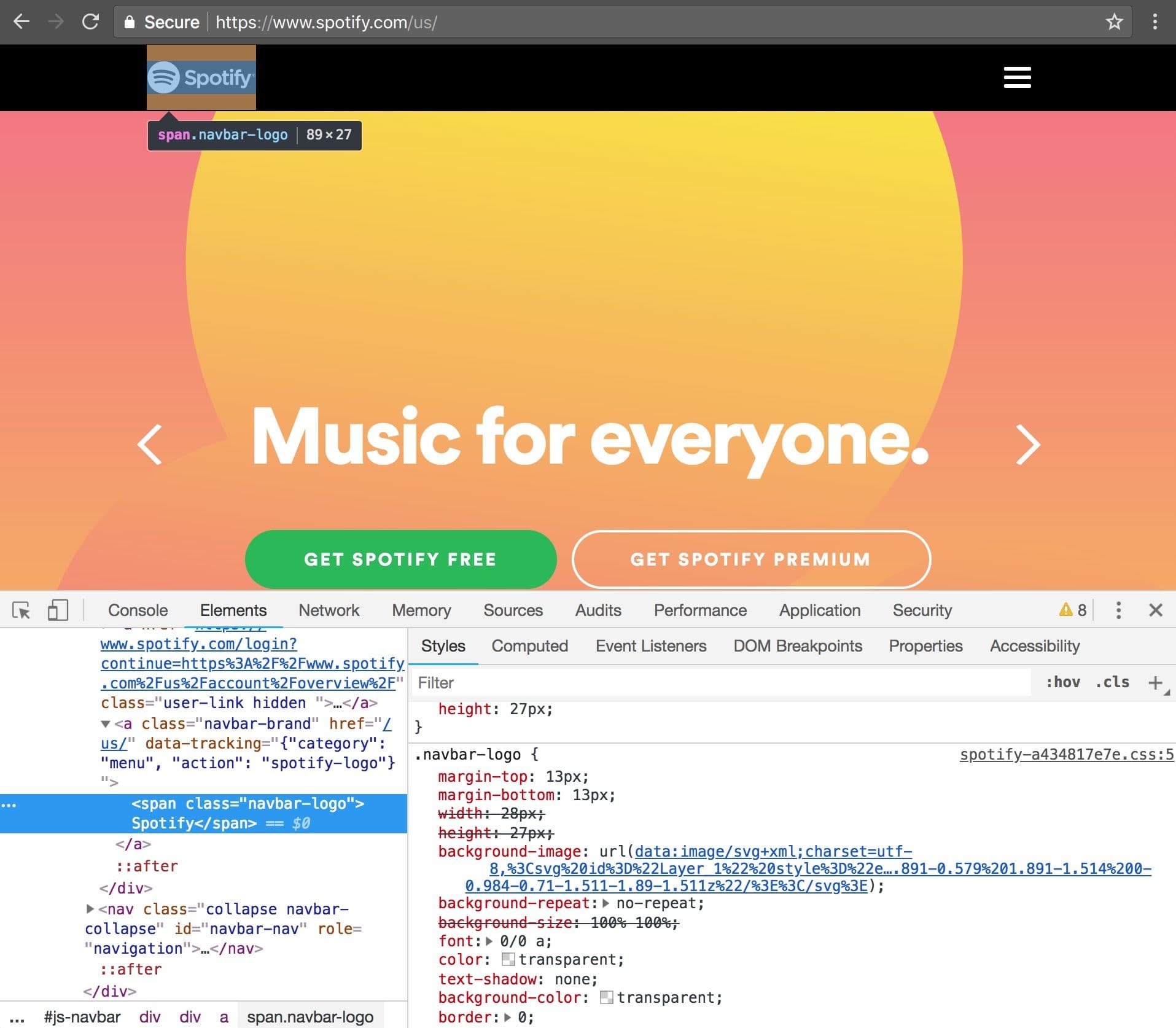Reload the Spotify page
This screenshot has width=1176, height=1028.
91,21
